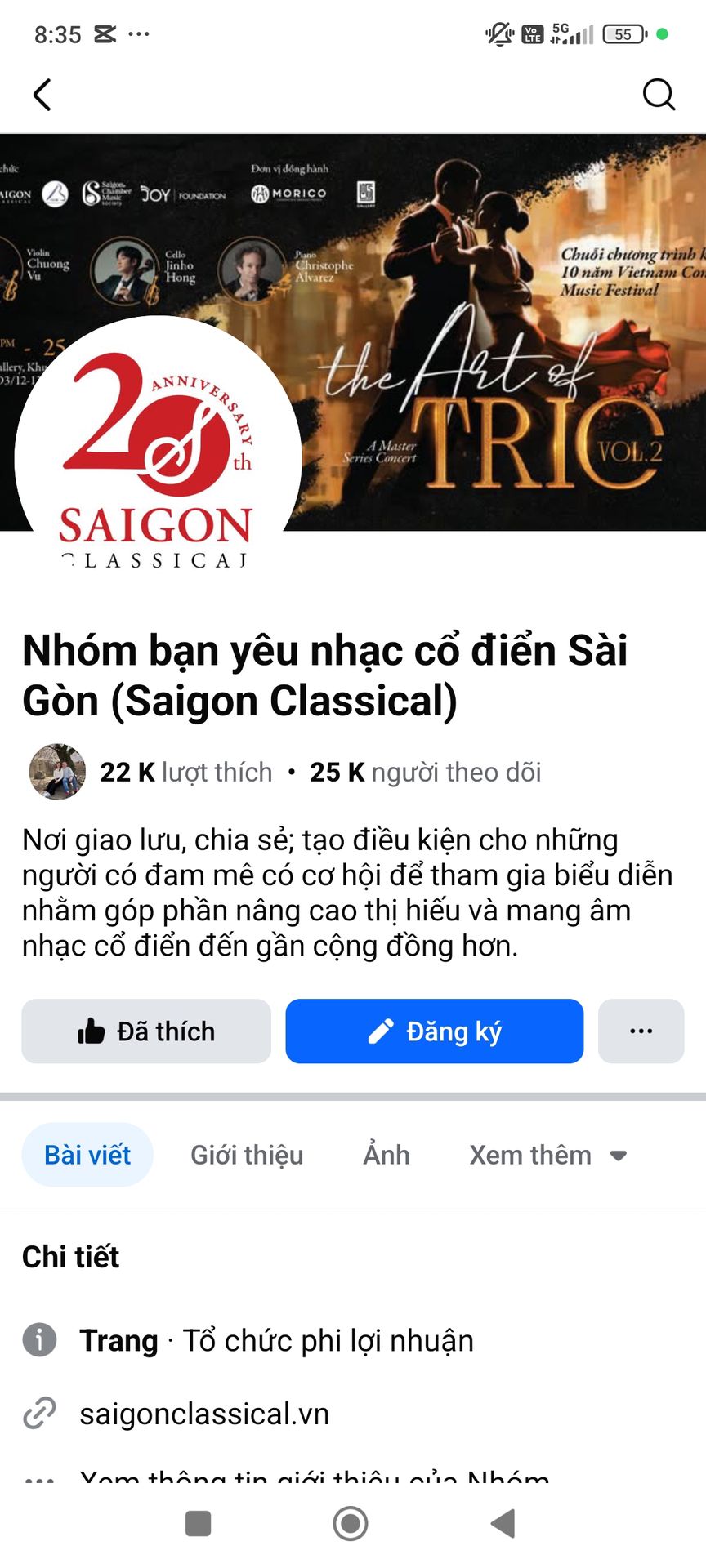Open the Saigon Classical profile picture

159,457
